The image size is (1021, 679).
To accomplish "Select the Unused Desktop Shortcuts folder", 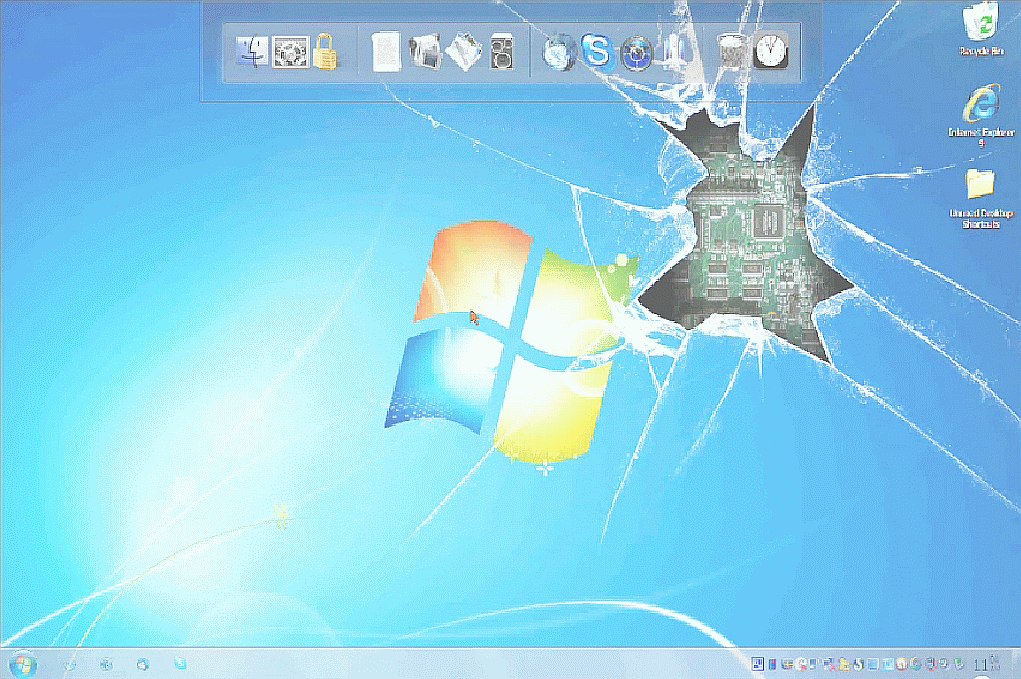I will pyautogui.click(x=981, y=198).
